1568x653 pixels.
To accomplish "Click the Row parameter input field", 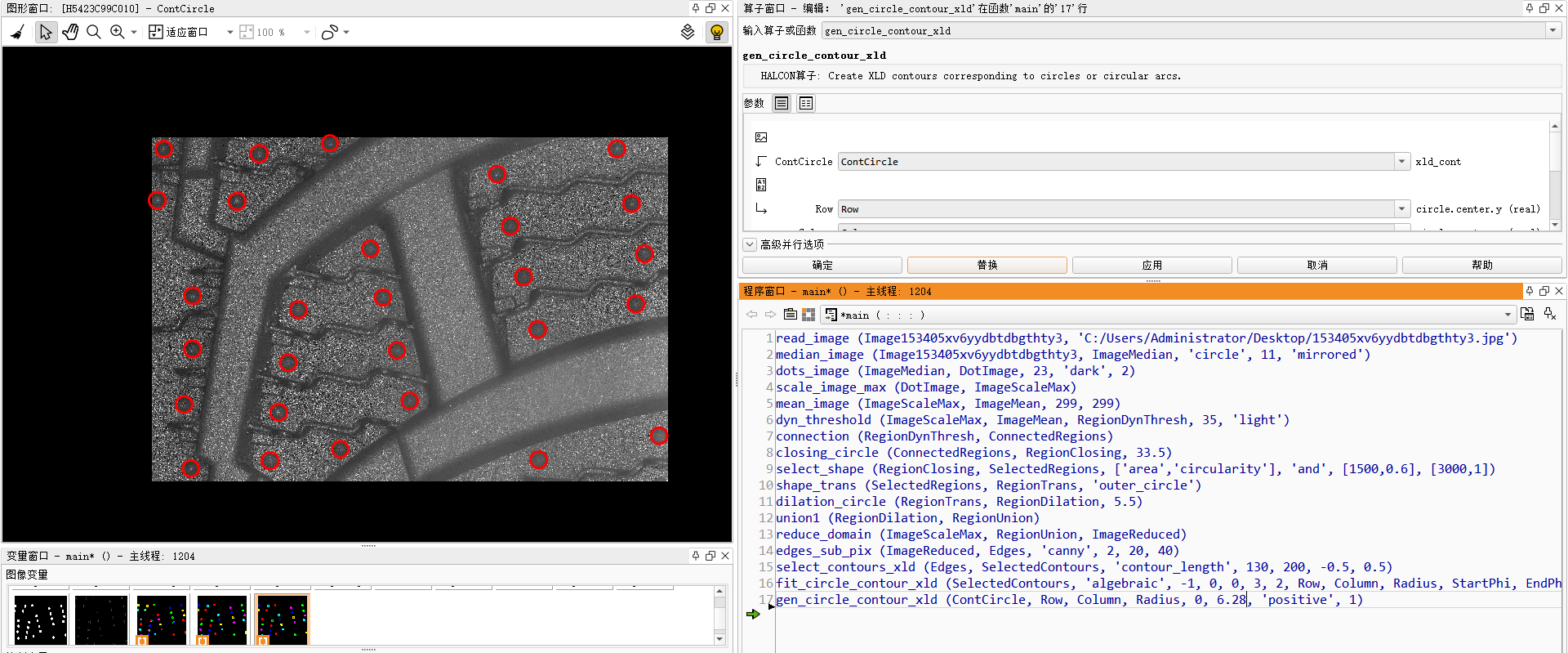I will [1116, 209].
